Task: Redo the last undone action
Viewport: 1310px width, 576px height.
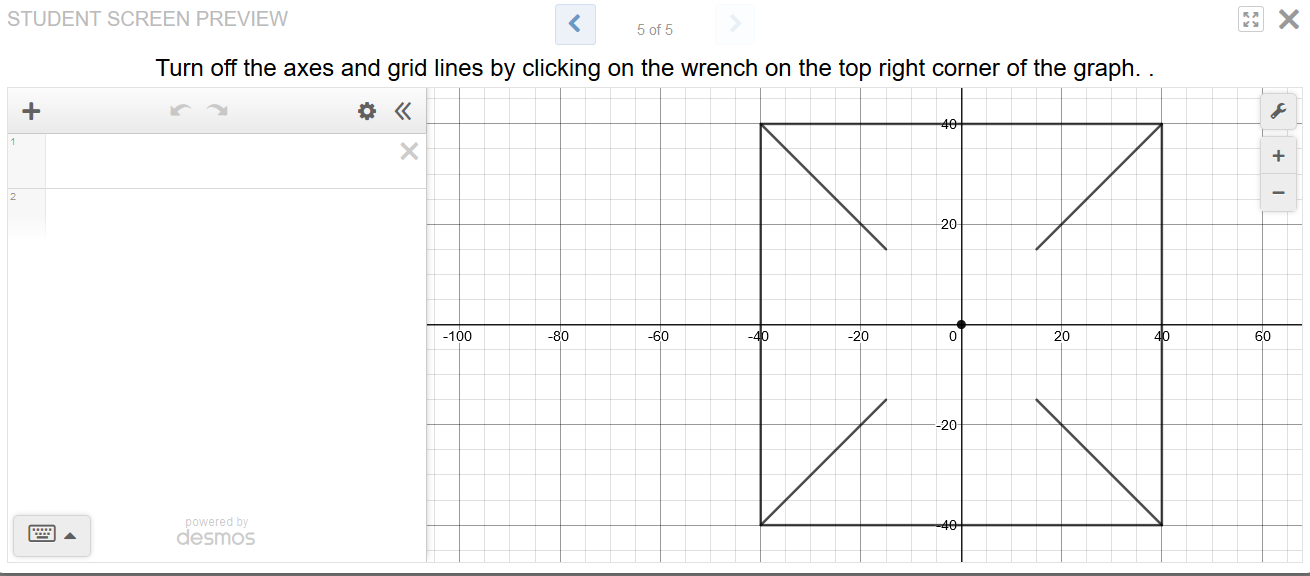Action: click(x=217, y=111)
